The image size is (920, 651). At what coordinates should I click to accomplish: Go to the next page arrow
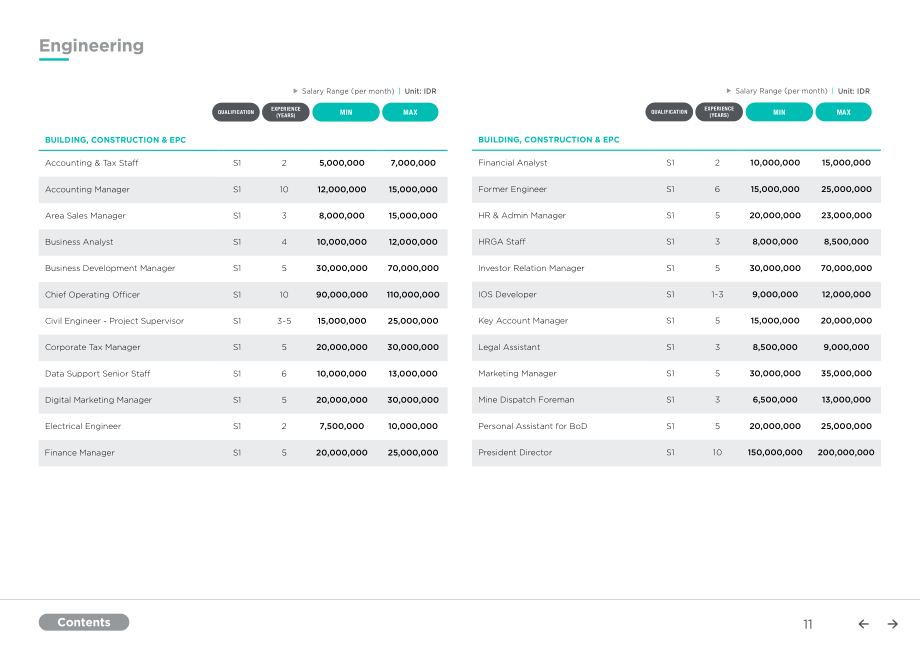pyautogui.click(x=892, y=624)
